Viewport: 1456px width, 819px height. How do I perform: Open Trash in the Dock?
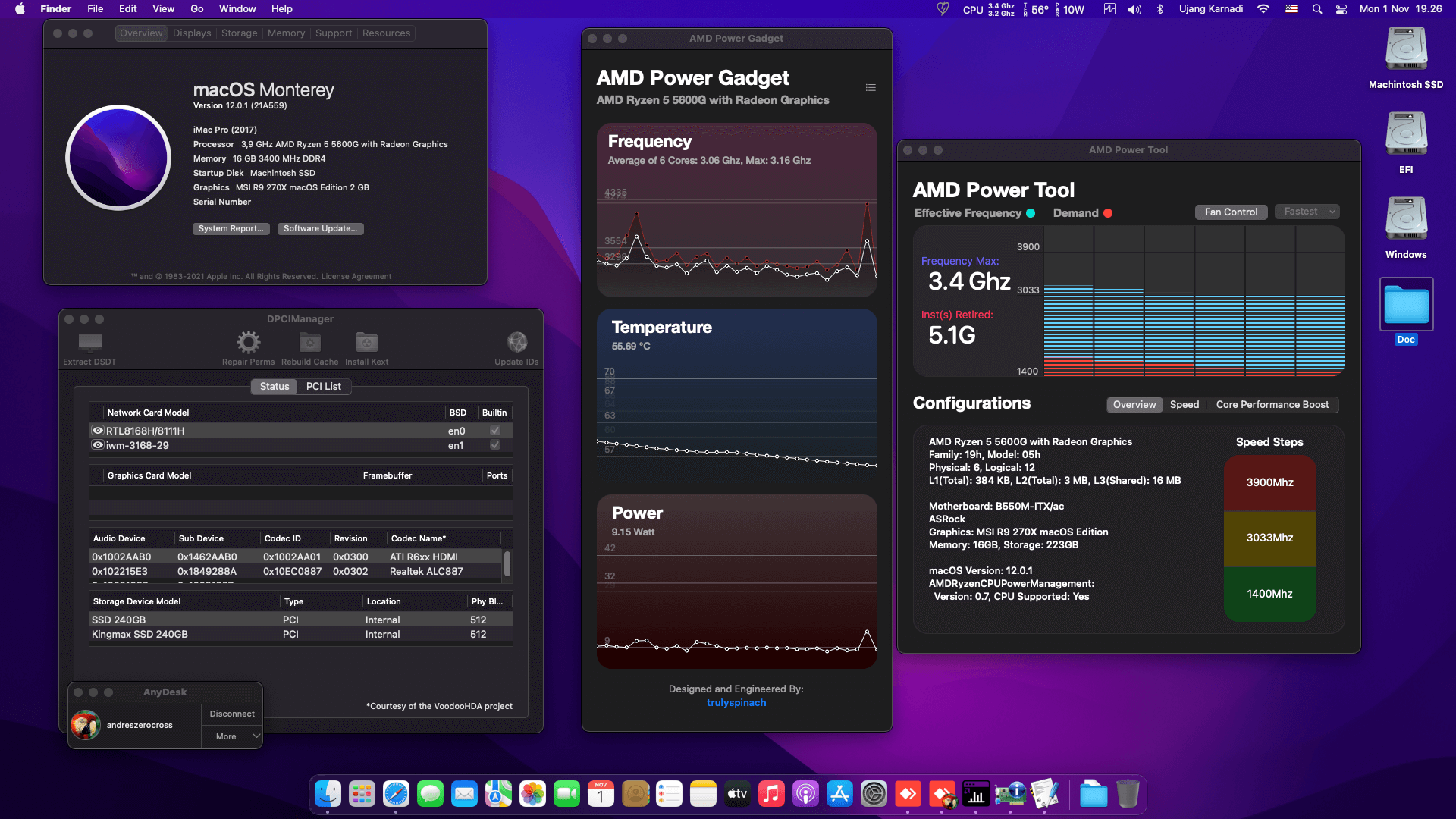pyautogui.click(x=1128, y=794)
